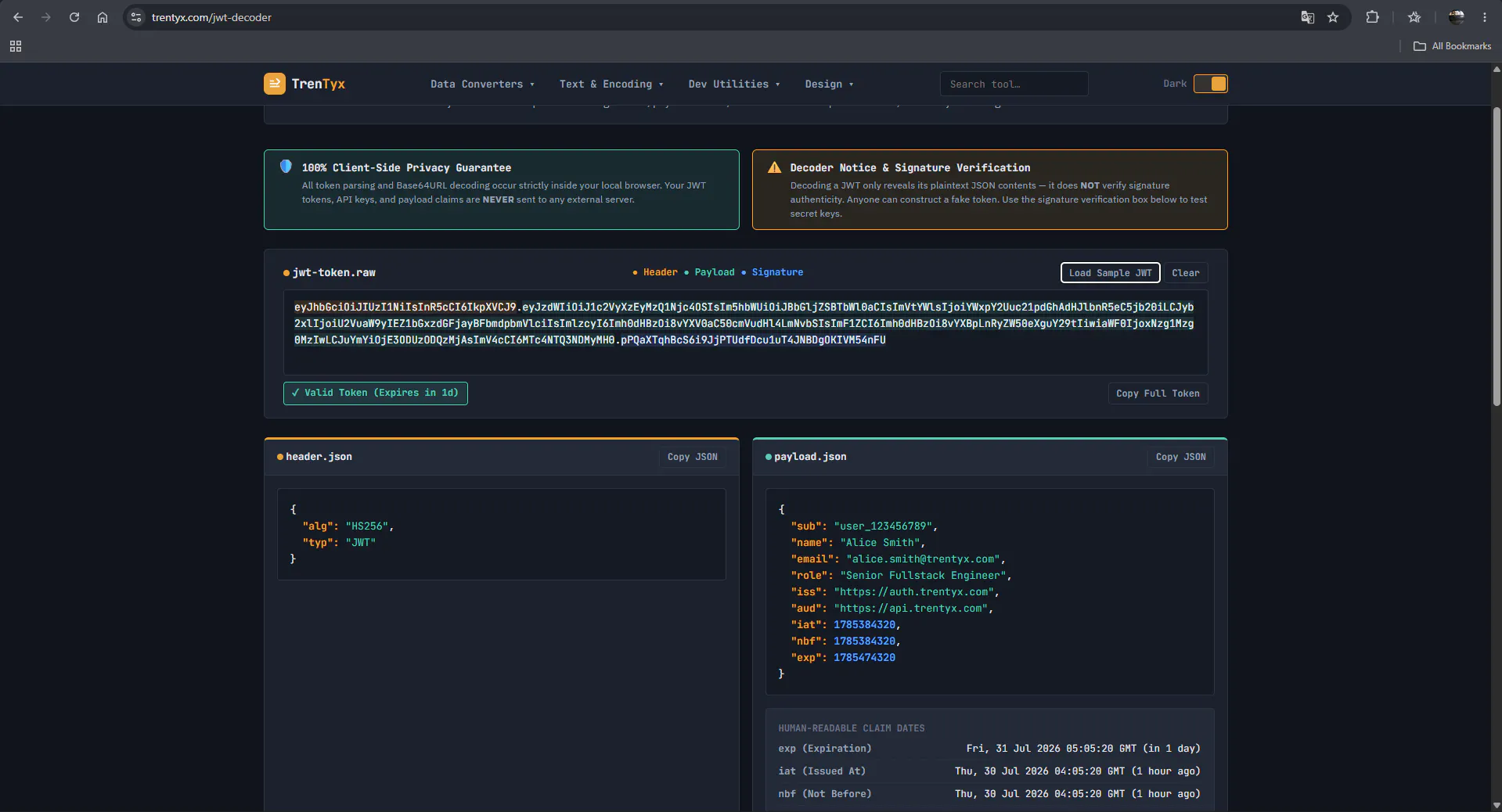Click the "iss" auth.trentyx.com value

pyautogui.click(x=913, y=592)
